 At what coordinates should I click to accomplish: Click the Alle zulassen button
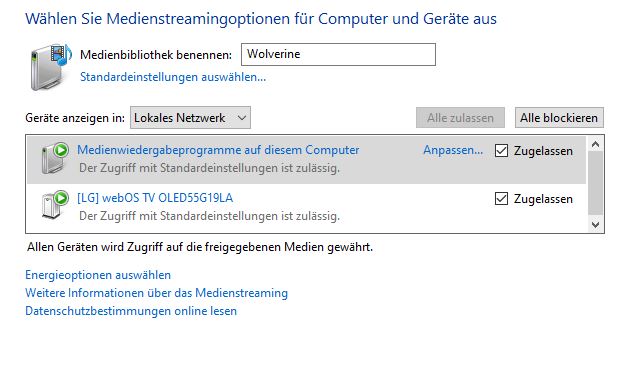[x=460, y=118]
